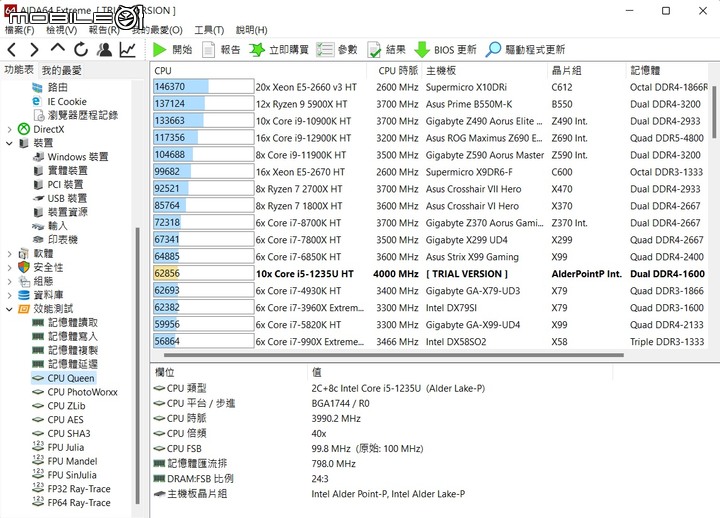Image resolution: width=720 pixels, height=518 pixels.
Task: Sort by 主機板 column header
Action: [x=484, y=70]
